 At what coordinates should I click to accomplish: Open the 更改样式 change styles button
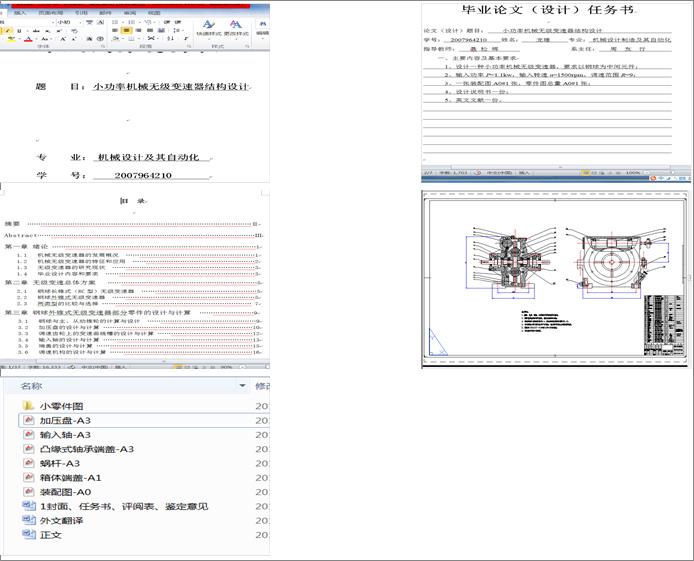[236, 29]
